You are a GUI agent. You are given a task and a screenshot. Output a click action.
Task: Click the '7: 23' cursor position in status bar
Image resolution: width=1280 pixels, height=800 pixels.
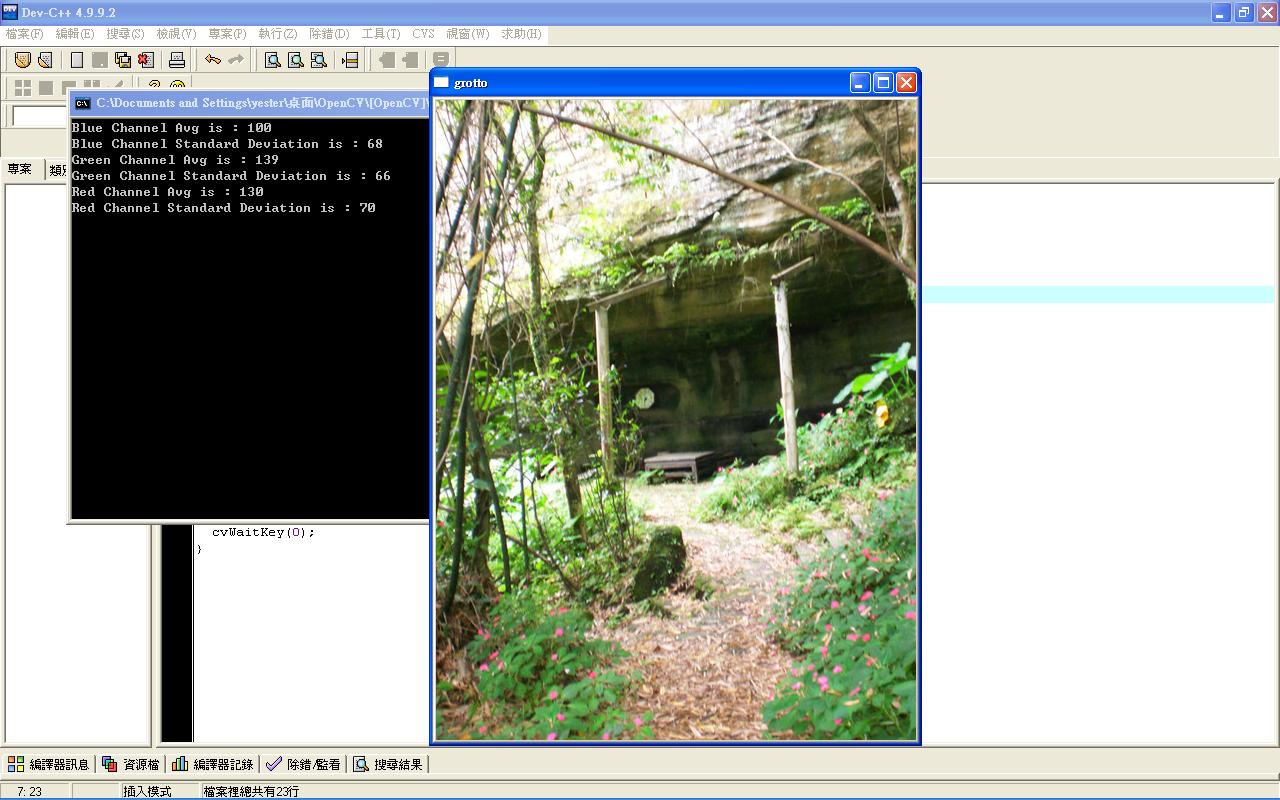point(29,791)
